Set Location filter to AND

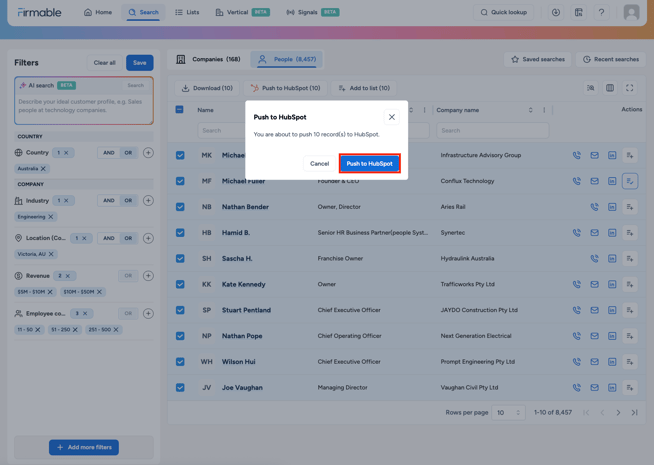(x=109, y=238)
